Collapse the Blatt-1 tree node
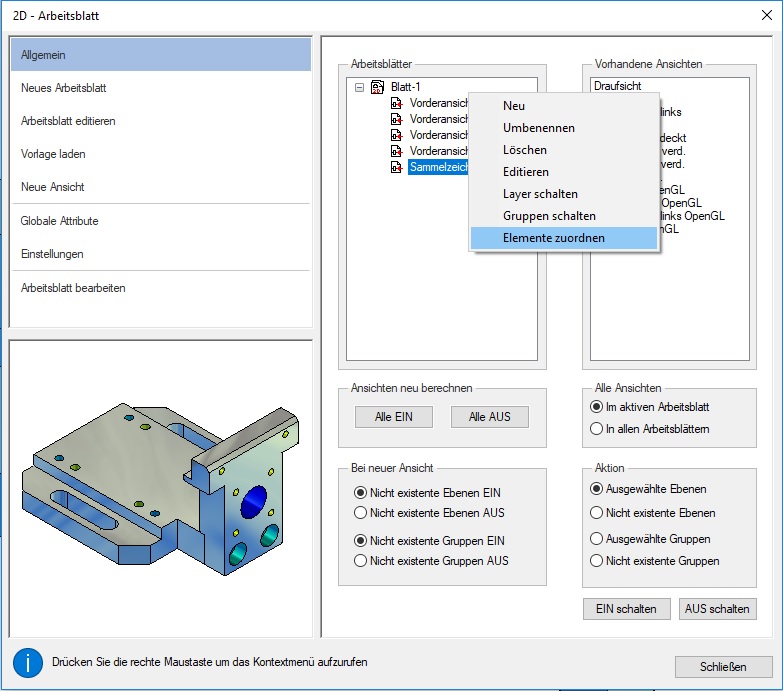This screenshot has height=691, width=783. 359,87
